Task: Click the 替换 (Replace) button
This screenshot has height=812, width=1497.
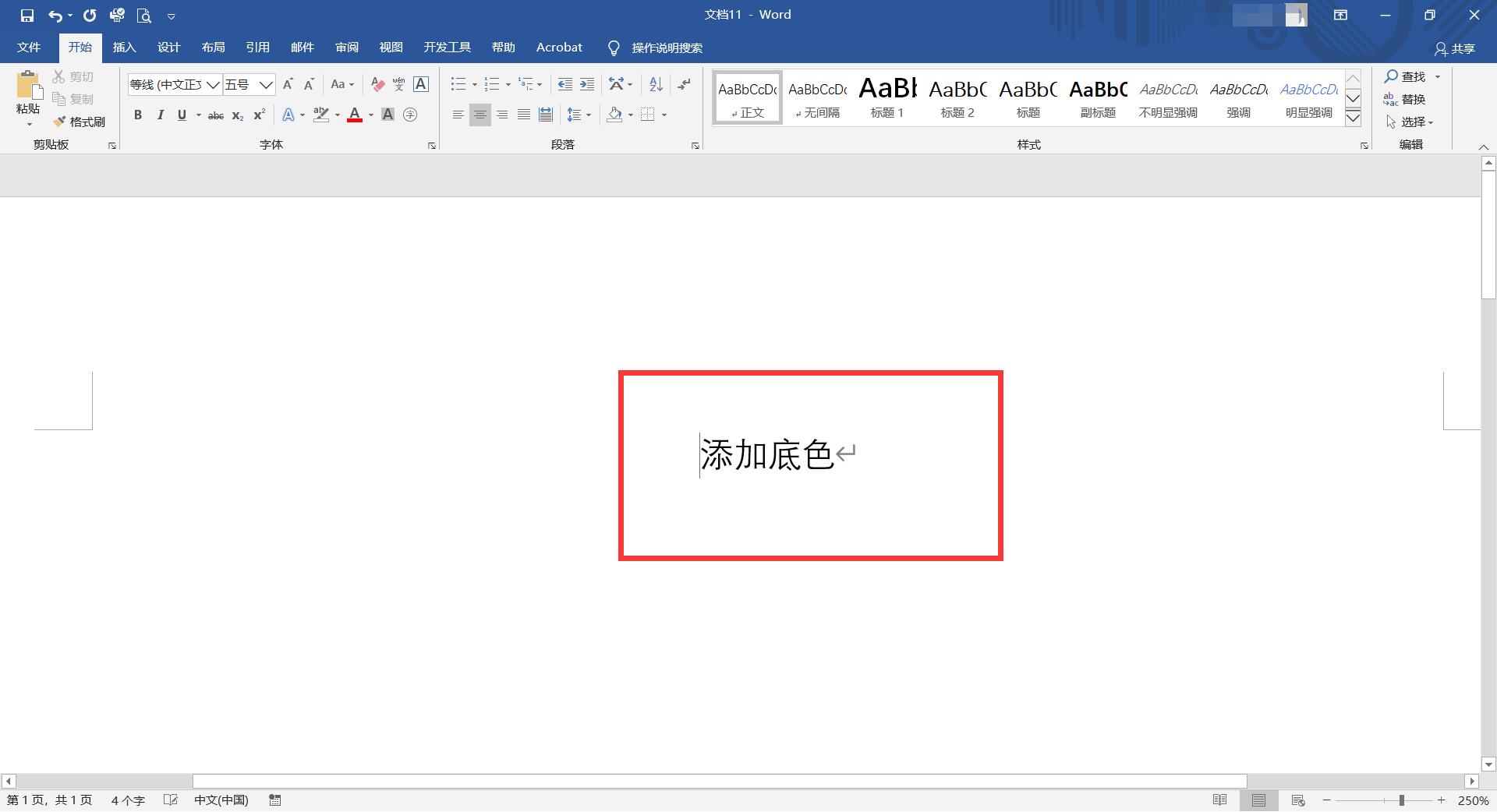Action: [x=1405, y=99]
